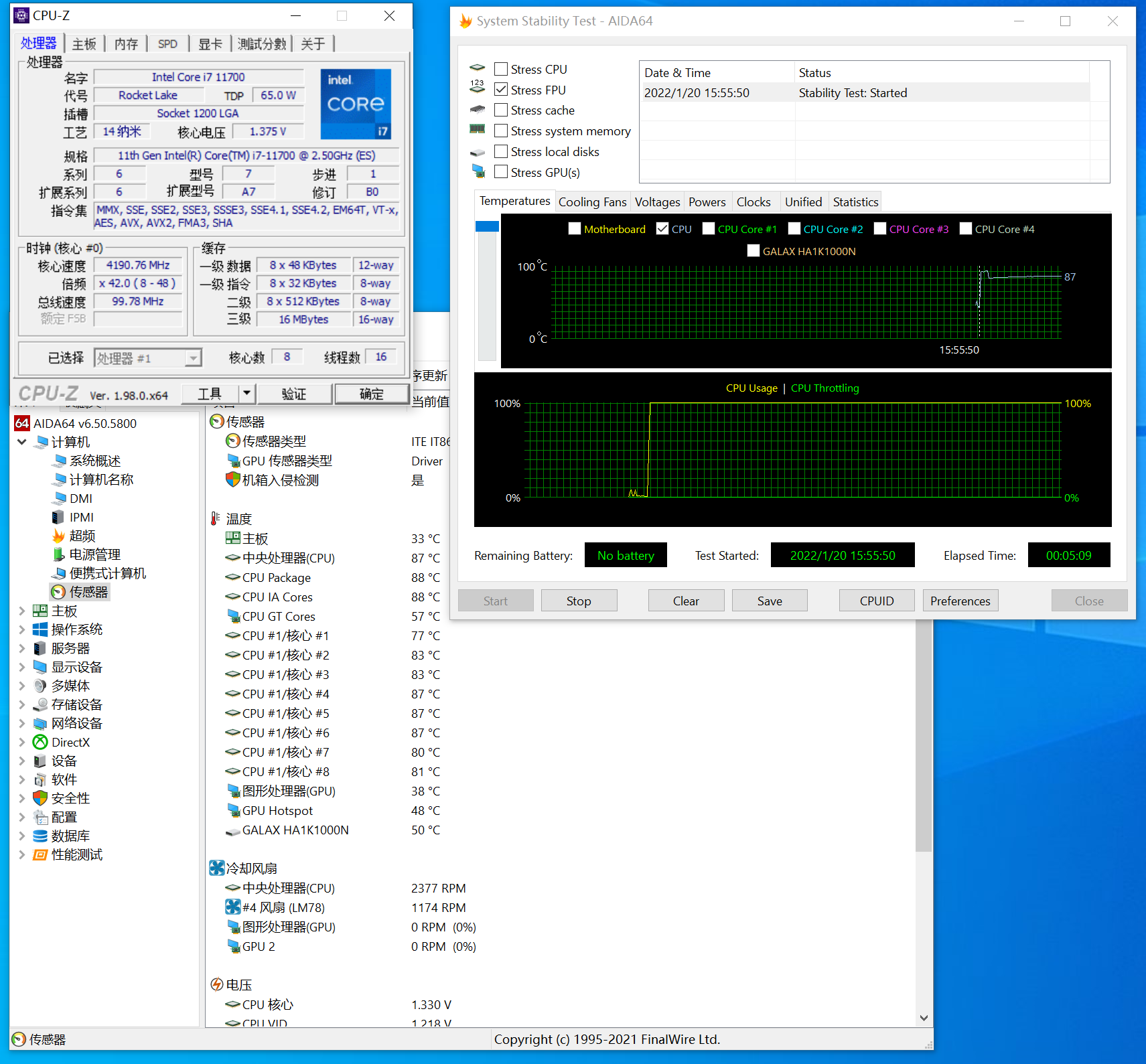The width and height of the screenshot is (1146, 1064).
Task: Collapse the 计算机 tree node
Action: 21,442
